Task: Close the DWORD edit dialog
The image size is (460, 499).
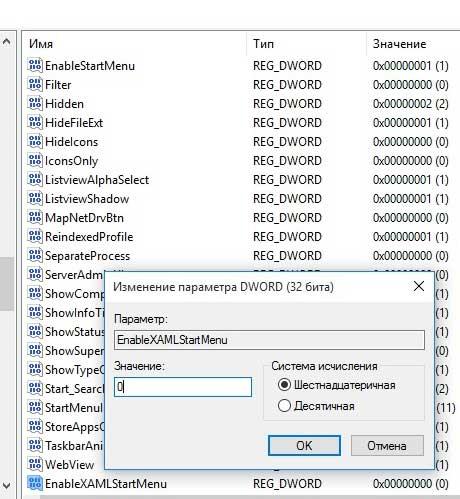Action: pyautogui.click(x=419, y=286)
